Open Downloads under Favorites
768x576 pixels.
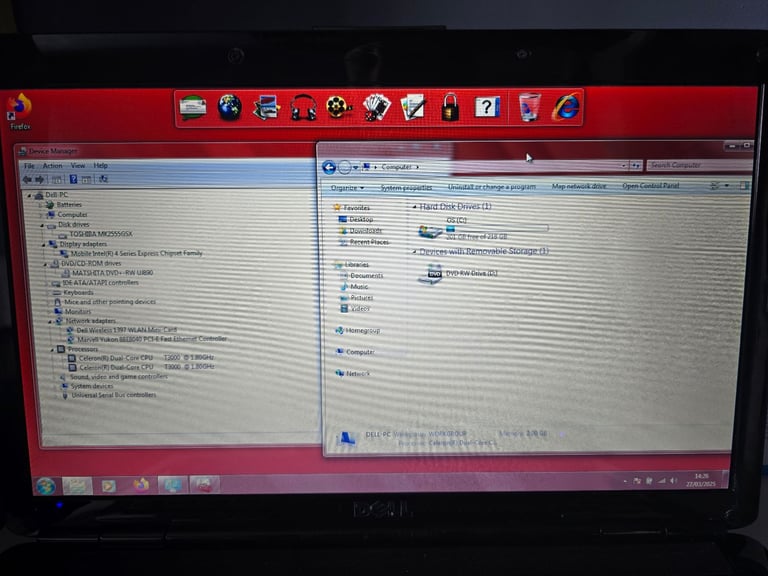pos(360,231)
